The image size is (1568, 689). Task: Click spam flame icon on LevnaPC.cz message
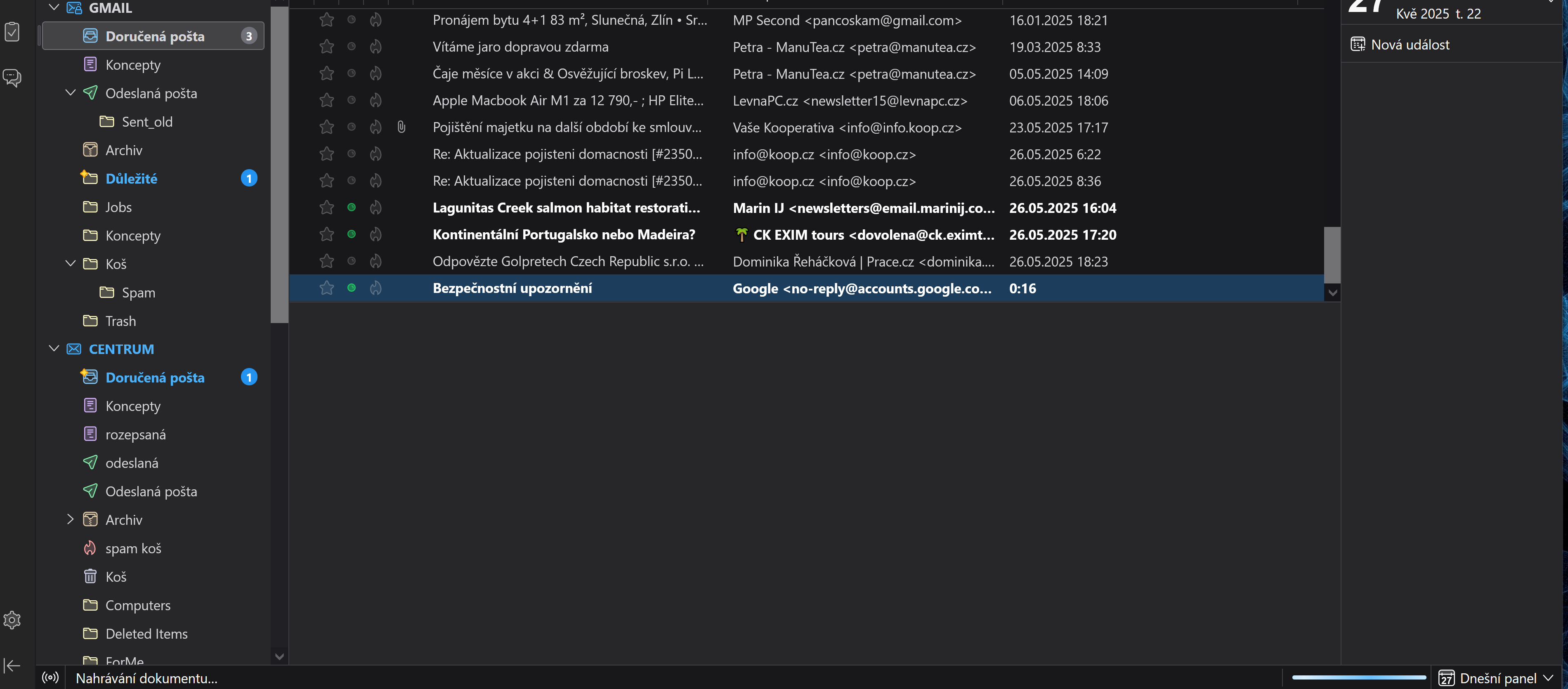(x=375, y=100)
